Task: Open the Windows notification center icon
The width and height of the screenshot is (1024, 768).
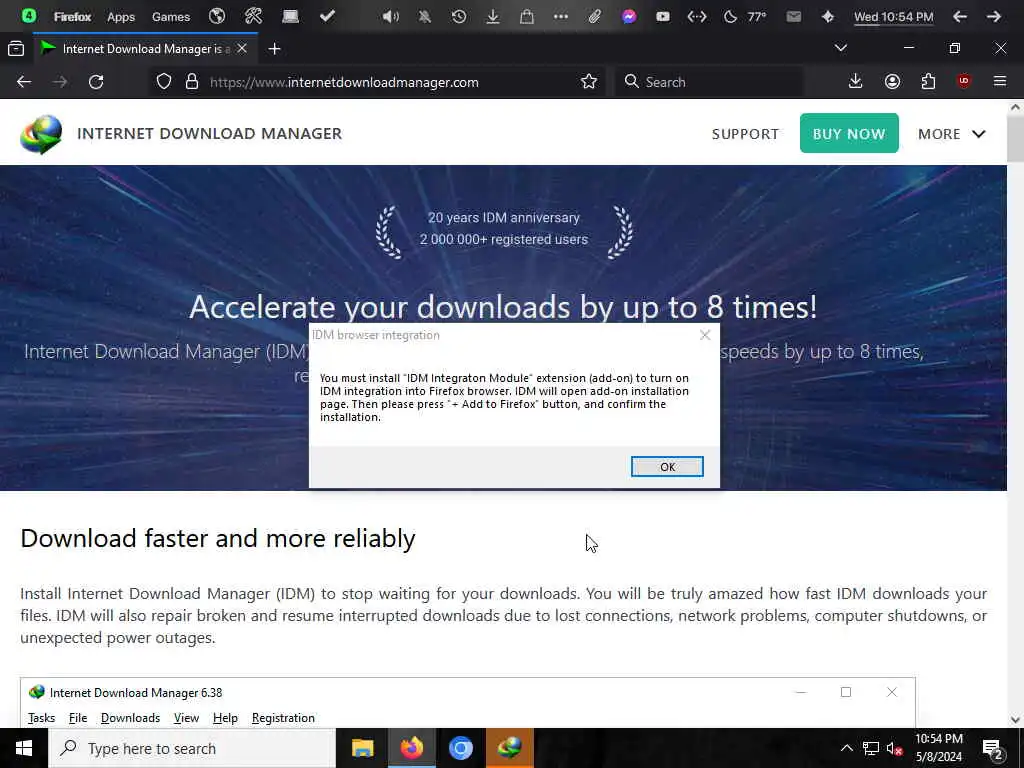Action: tap(992, 748)
